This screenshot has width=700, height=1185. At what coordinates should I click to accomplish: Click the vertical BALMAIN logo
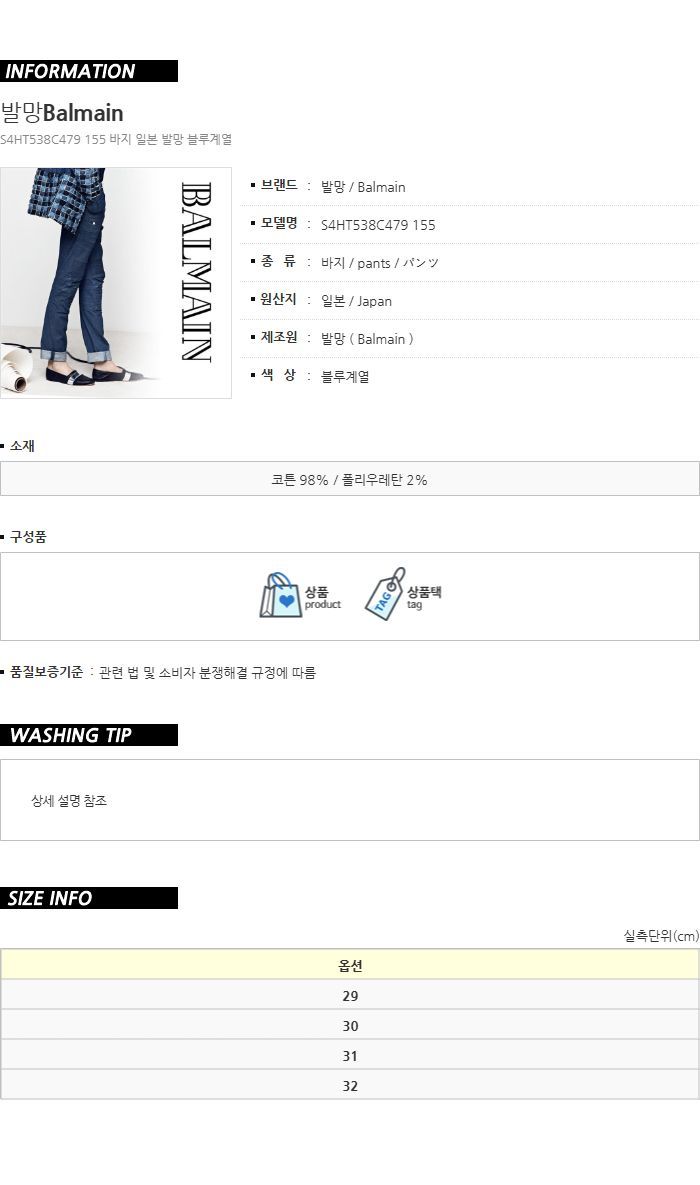(x=196, y=272)
